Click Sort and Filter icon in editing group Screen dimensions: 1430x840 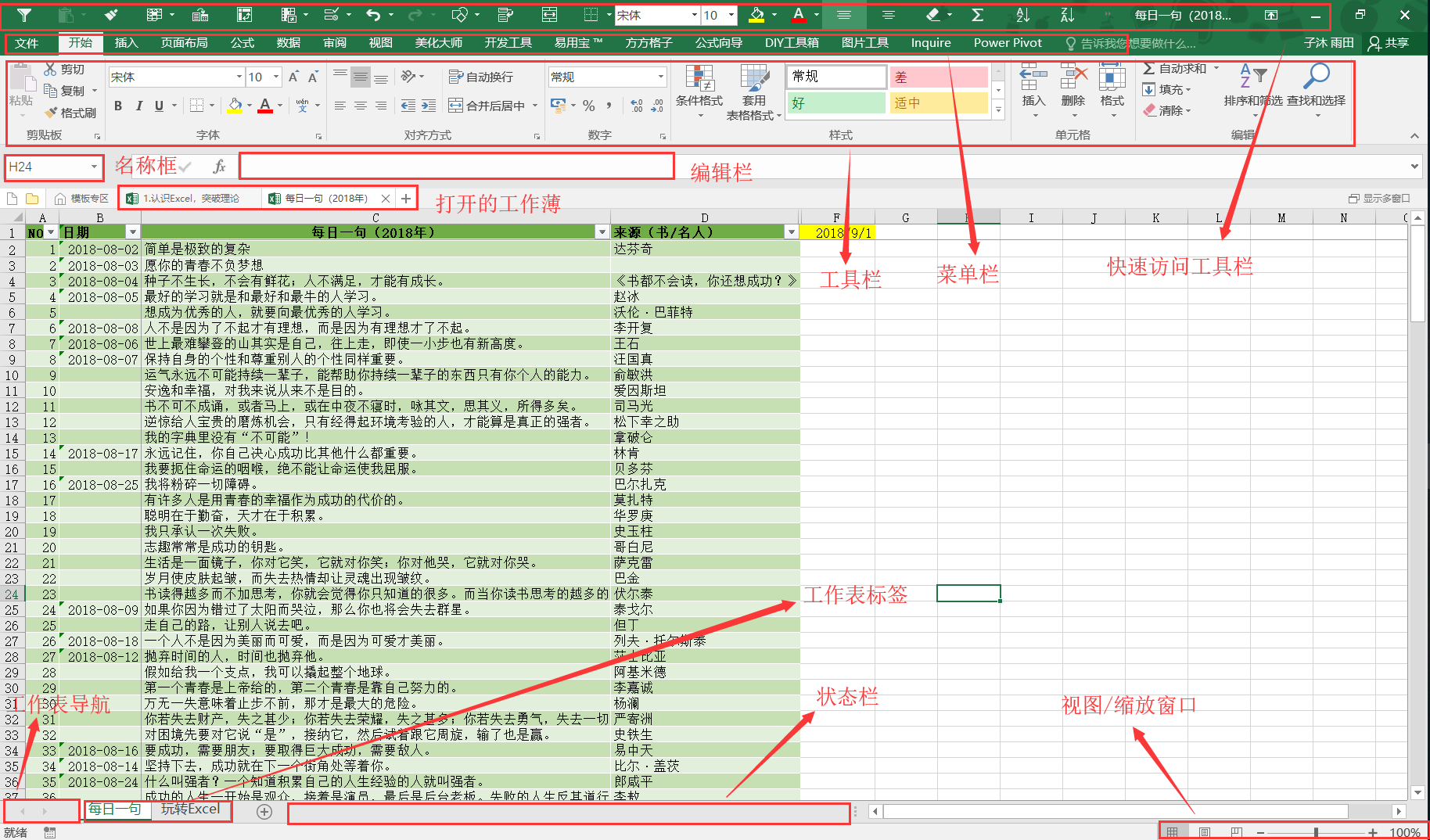coord(1253,77)
